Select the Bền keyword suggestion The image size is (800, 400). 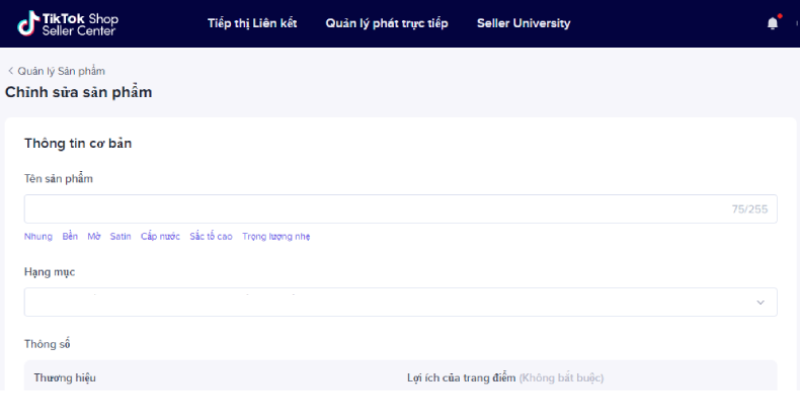[70, 236]
